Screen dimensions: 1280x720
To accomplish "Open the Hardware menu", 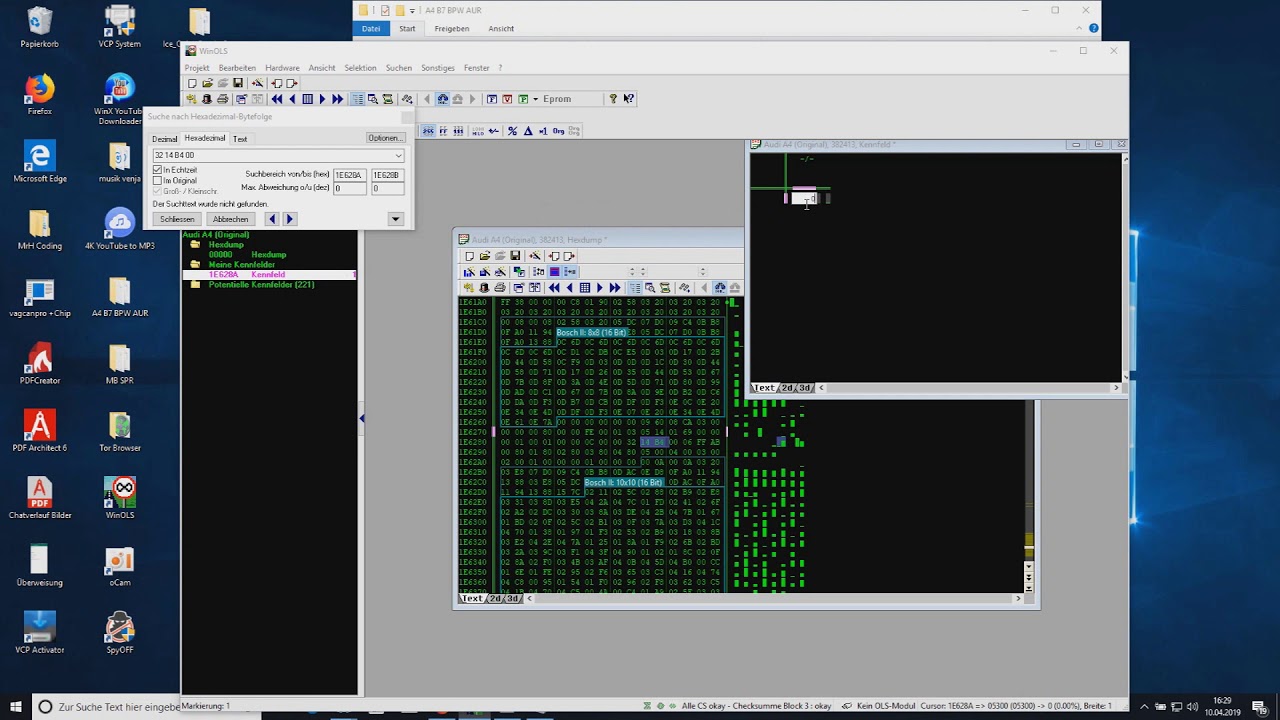I will coord(283,68).
